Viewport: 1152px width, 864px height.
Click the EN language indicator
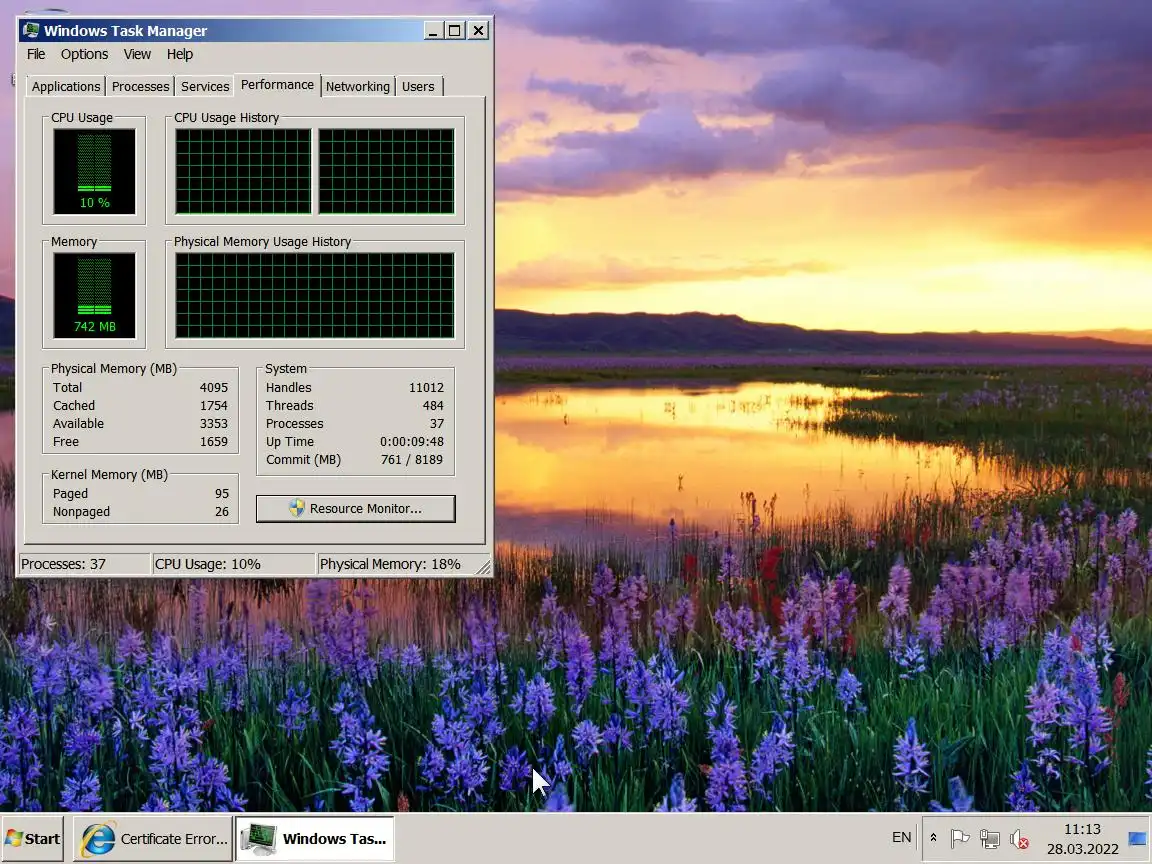click(901, 838)
